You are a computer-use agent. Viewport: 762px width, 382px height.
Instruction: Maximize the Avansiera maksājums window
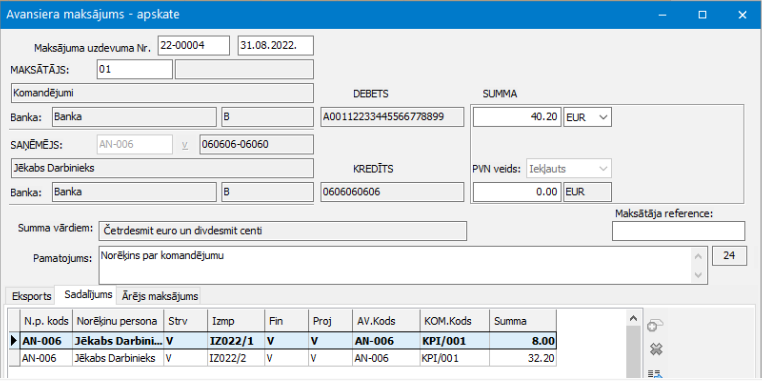click(702, 15)
